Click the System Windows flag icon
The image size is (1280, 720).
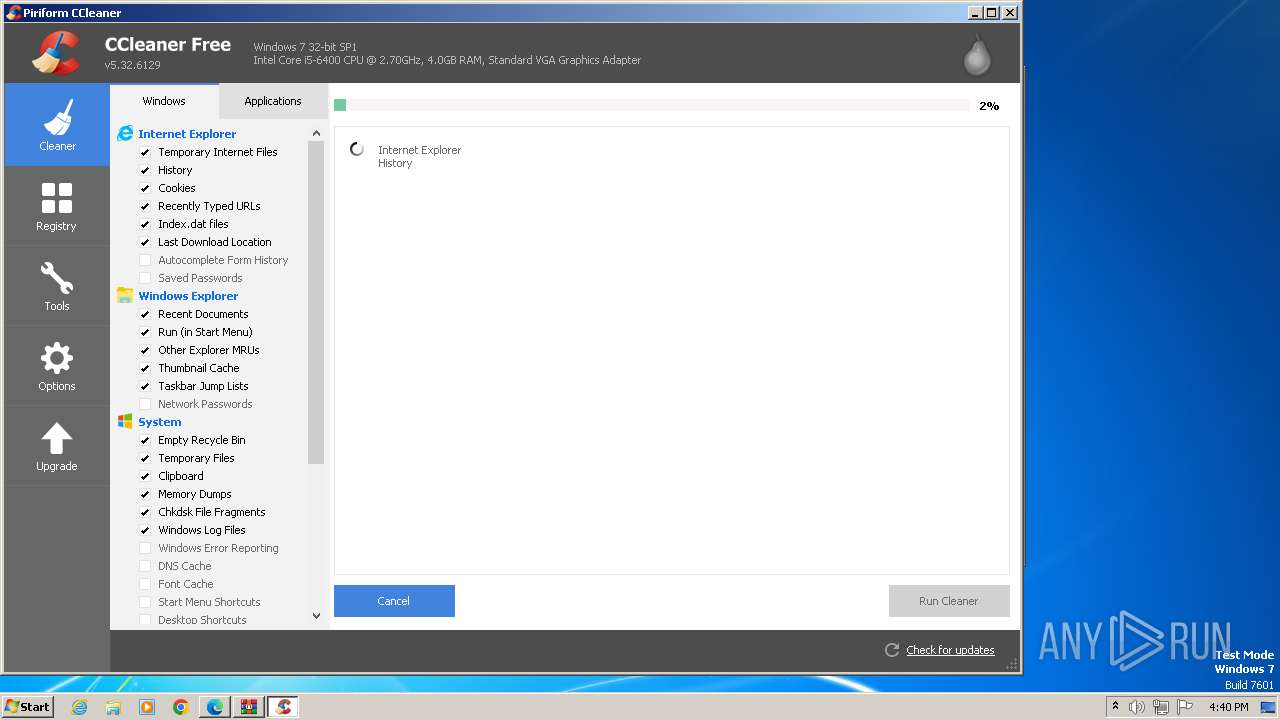click(125, 422)
